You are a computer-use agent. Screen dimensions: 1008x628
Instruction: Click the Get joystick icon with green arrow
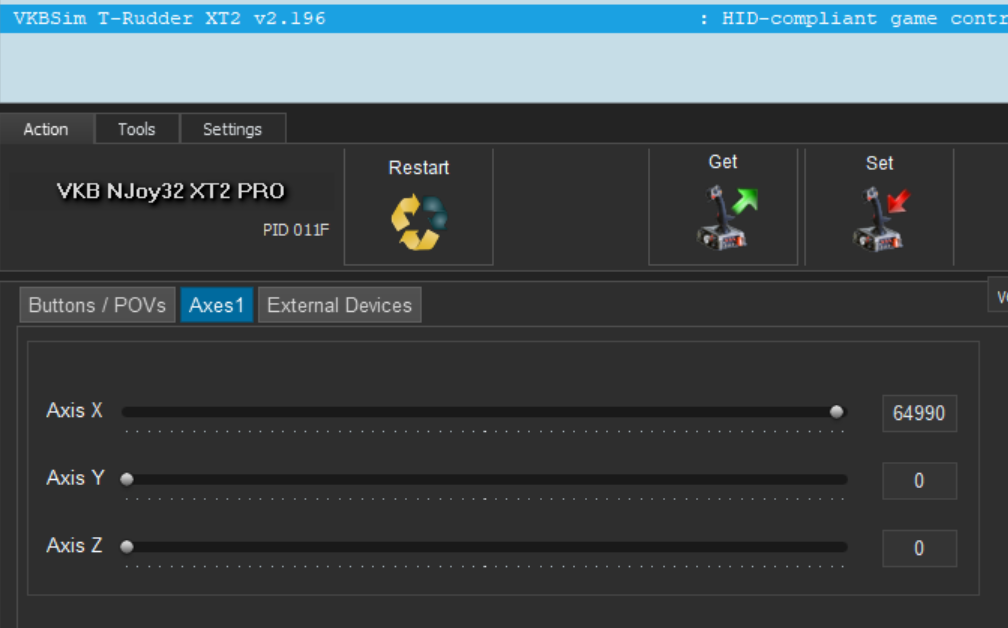[727, 217]
